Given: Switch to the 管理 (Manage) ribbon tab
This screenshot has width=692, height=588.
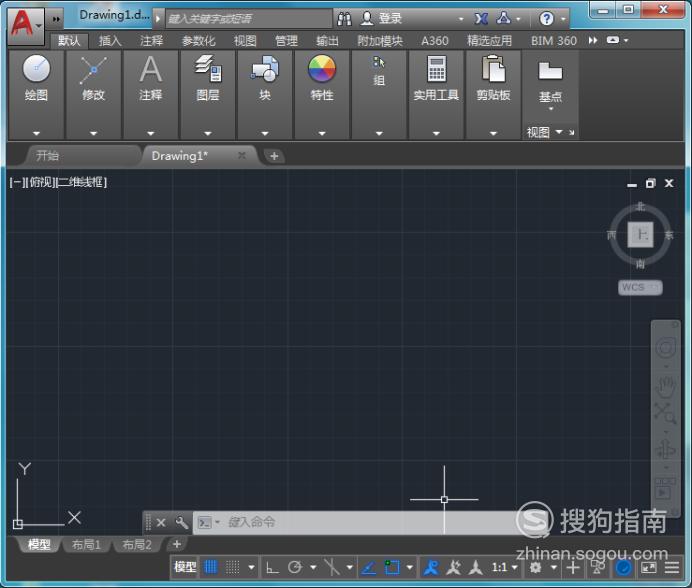Looking at the screenshot, I should click(286, 41).
